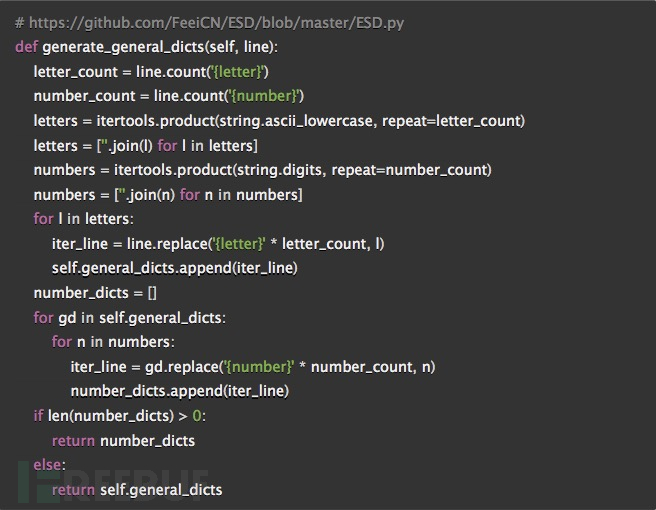Click the generate_general_dicts function name
Viewport: 656px width, 510px height.
point(123,47)
